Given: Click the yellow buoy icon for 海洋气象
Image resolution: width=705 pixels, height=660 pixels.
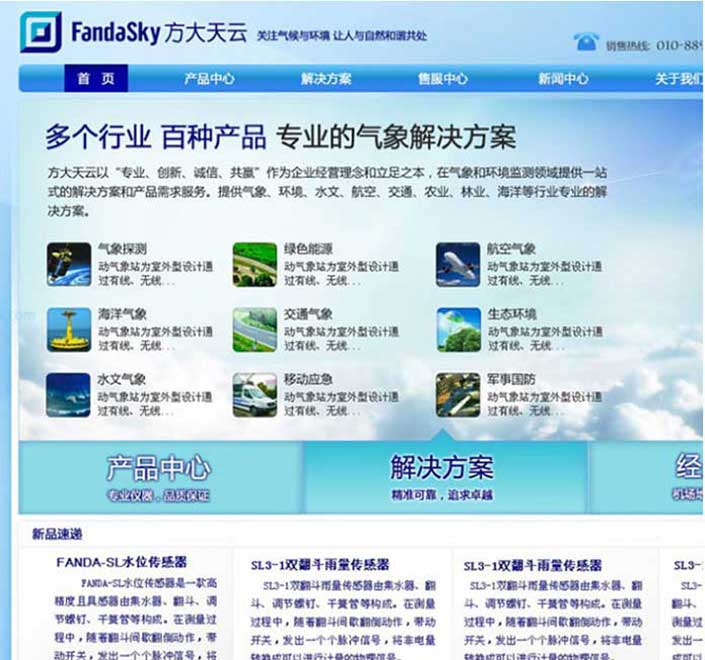Looking at the screenshot, I should pos(69,329).
